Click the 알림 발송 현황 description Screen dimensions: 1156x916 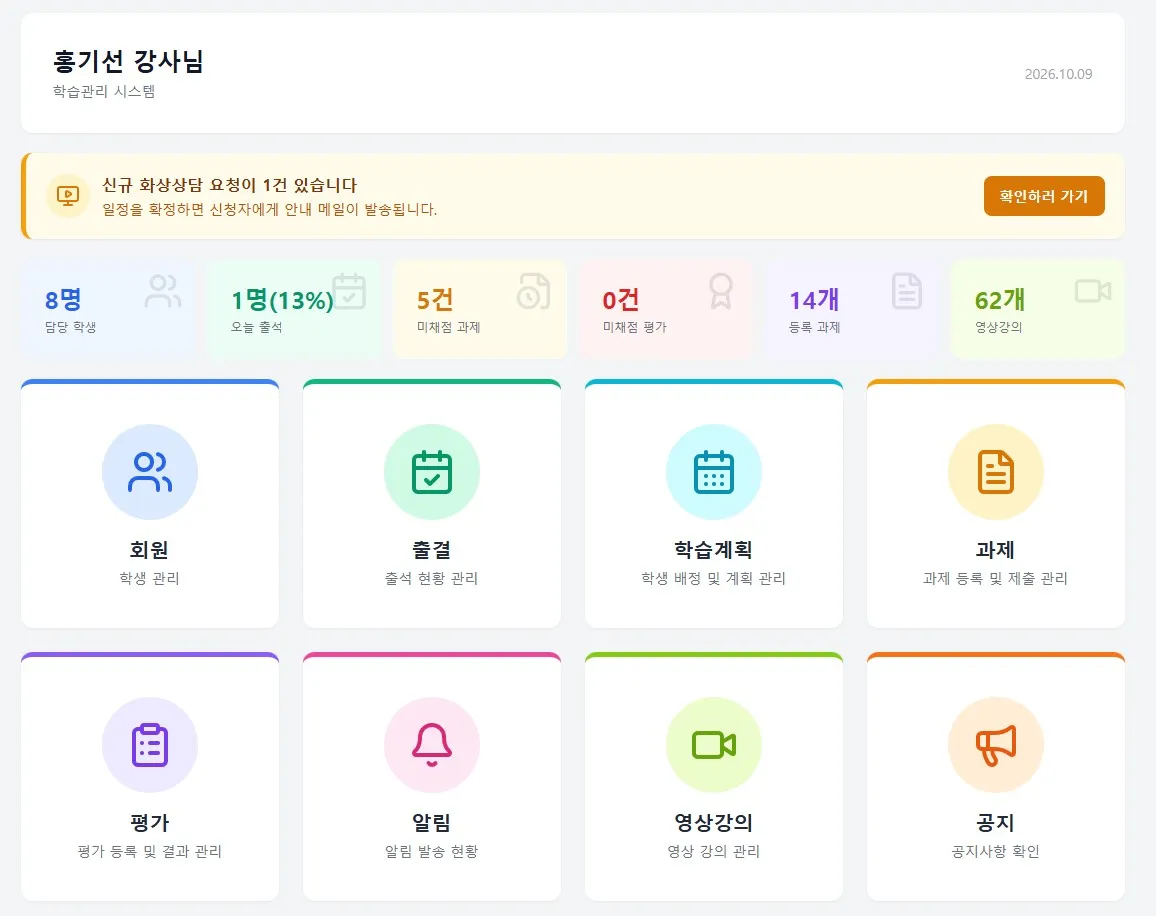coord(432,851)
